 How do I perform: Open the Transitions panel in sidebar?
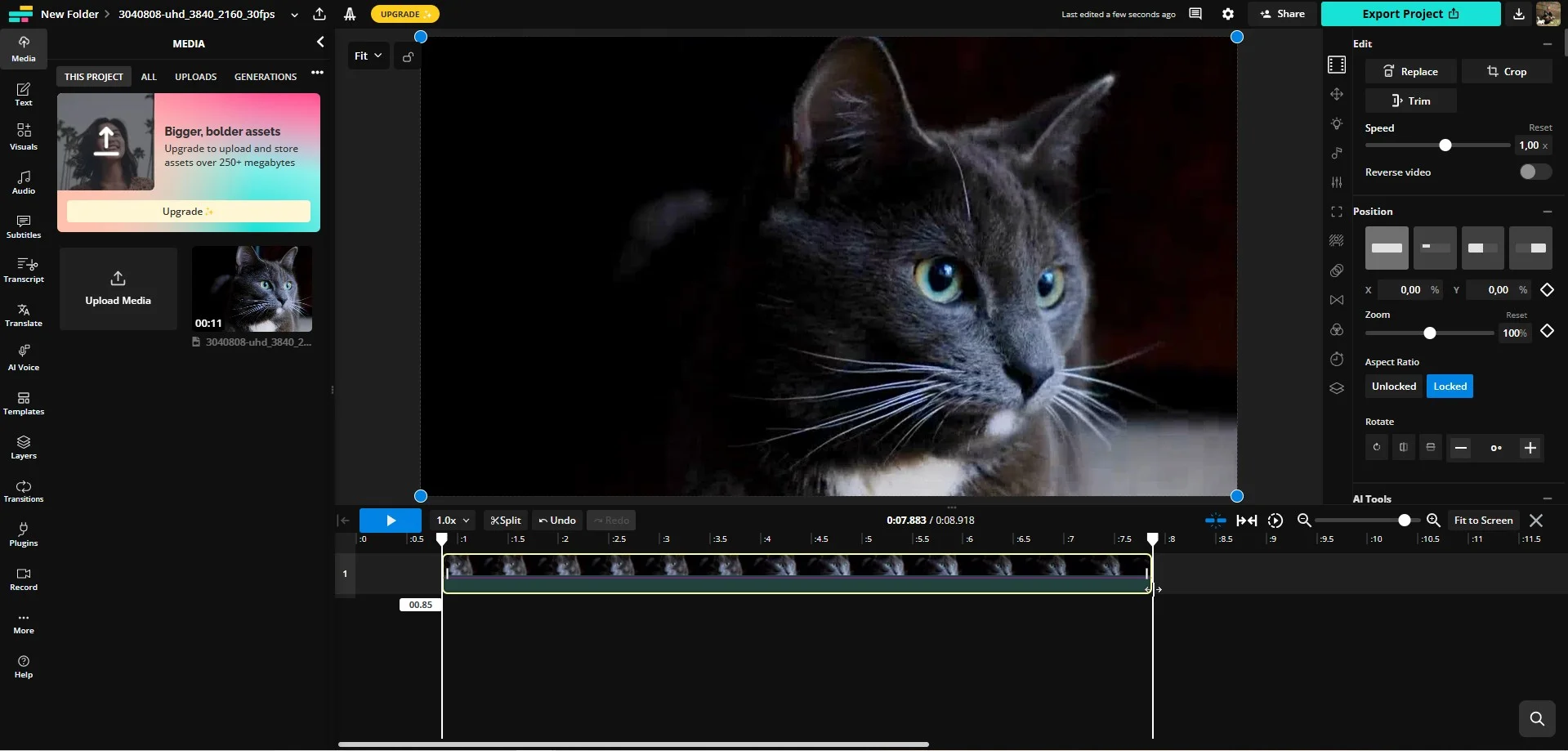tap(24, 491)
